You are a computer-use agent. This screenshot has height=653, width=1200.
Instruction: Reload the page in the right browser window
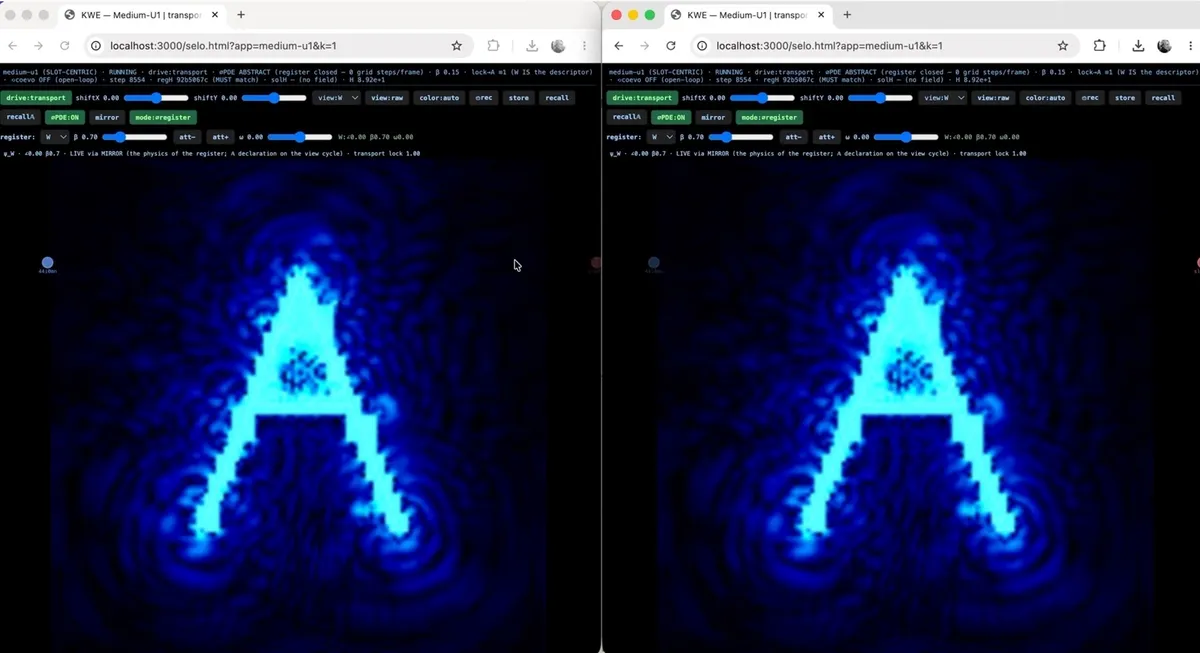tap(671, 46)
